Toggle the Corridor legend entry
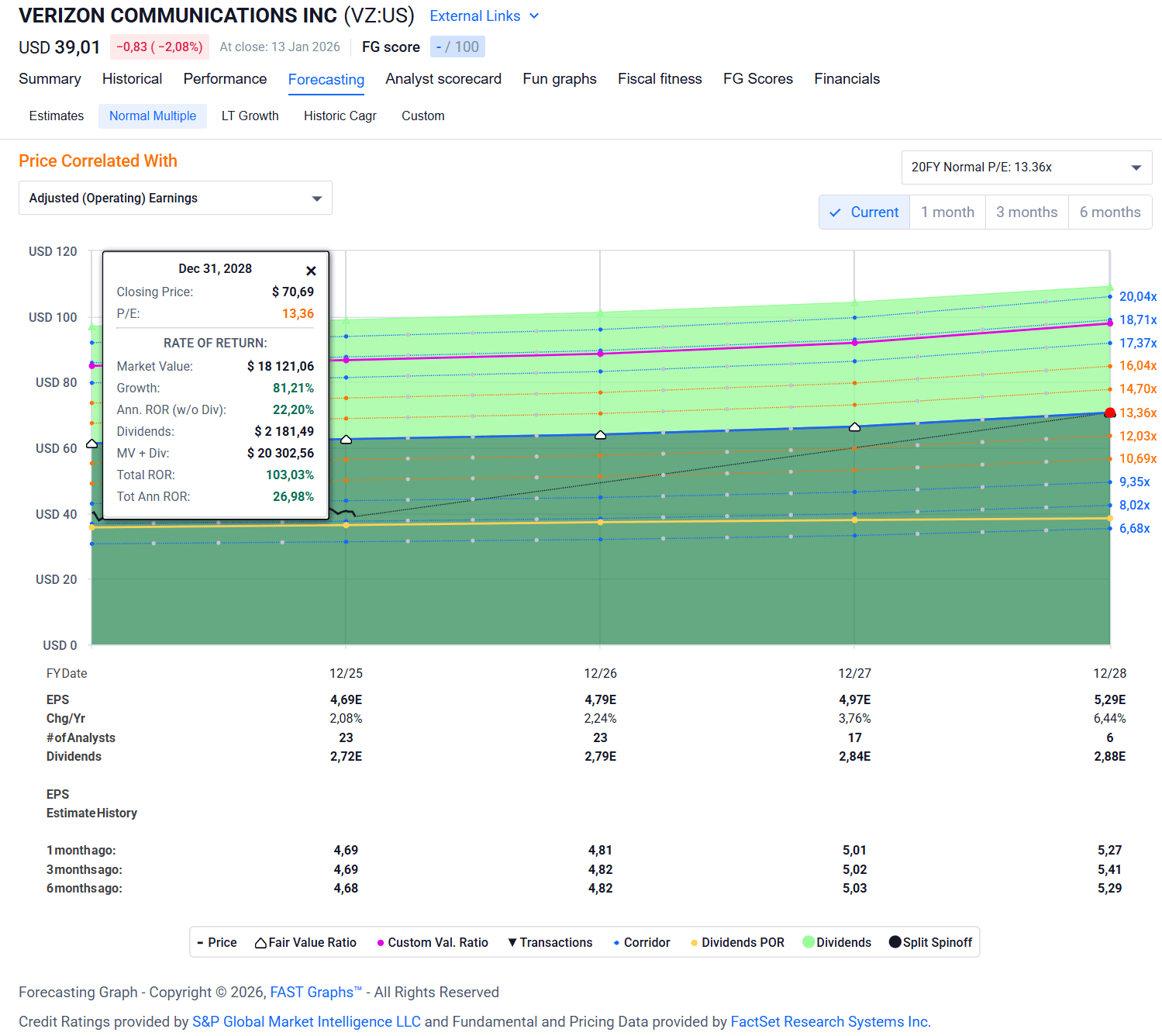1162x1036 pixels. tap(642, 942)
